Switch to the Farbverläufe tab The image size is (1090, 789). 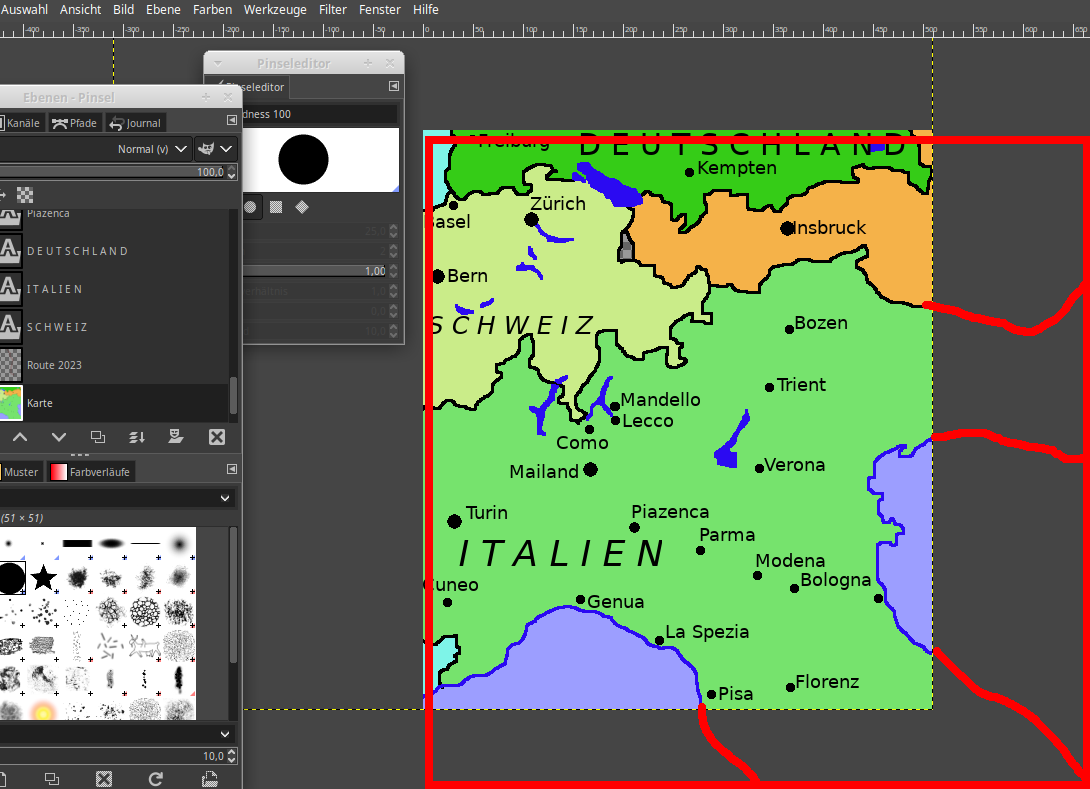tap(92, 471)
